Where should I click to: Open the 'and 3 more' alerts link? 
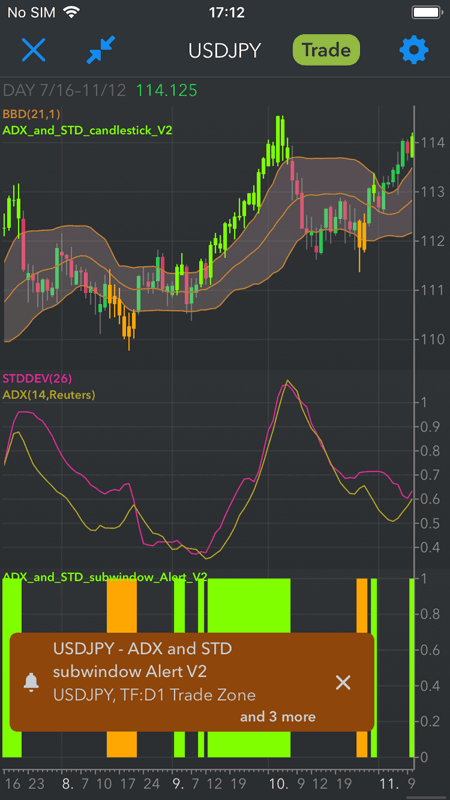click(x=278, y=717)
